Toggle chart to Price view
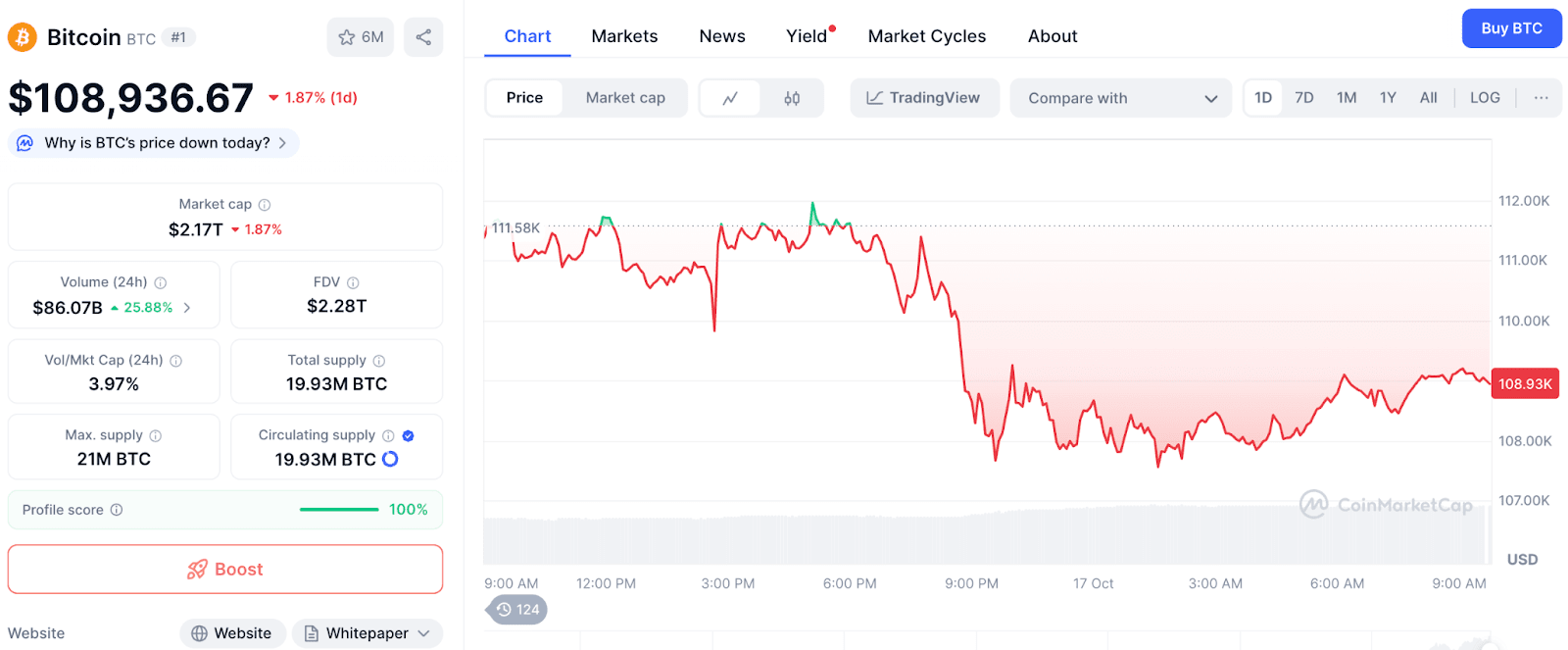Viewport: 1568px width, 650px height. pos(524,98)
